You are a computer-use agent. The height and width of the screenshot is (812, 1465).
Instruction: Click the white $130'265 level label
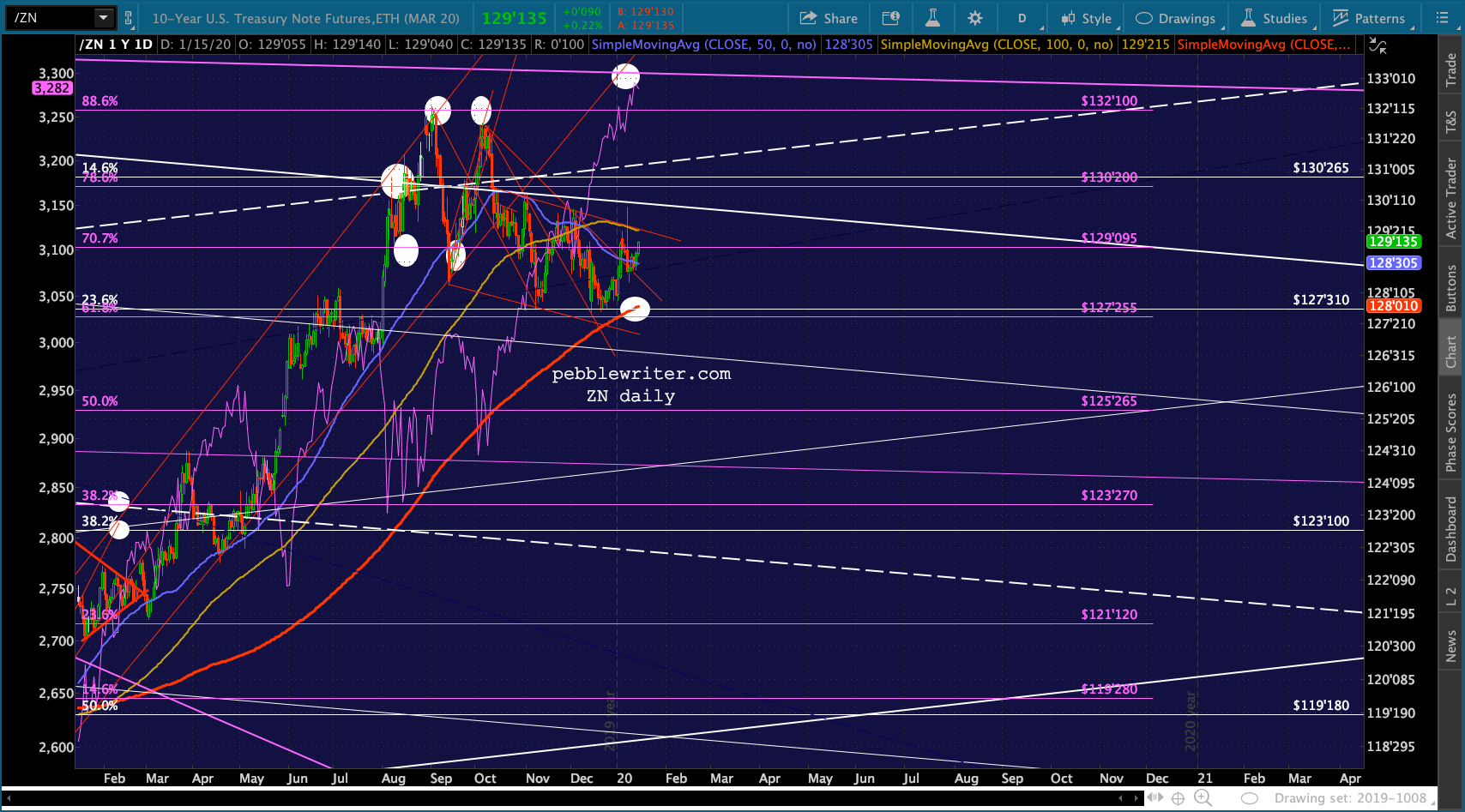click(1321, 168)
